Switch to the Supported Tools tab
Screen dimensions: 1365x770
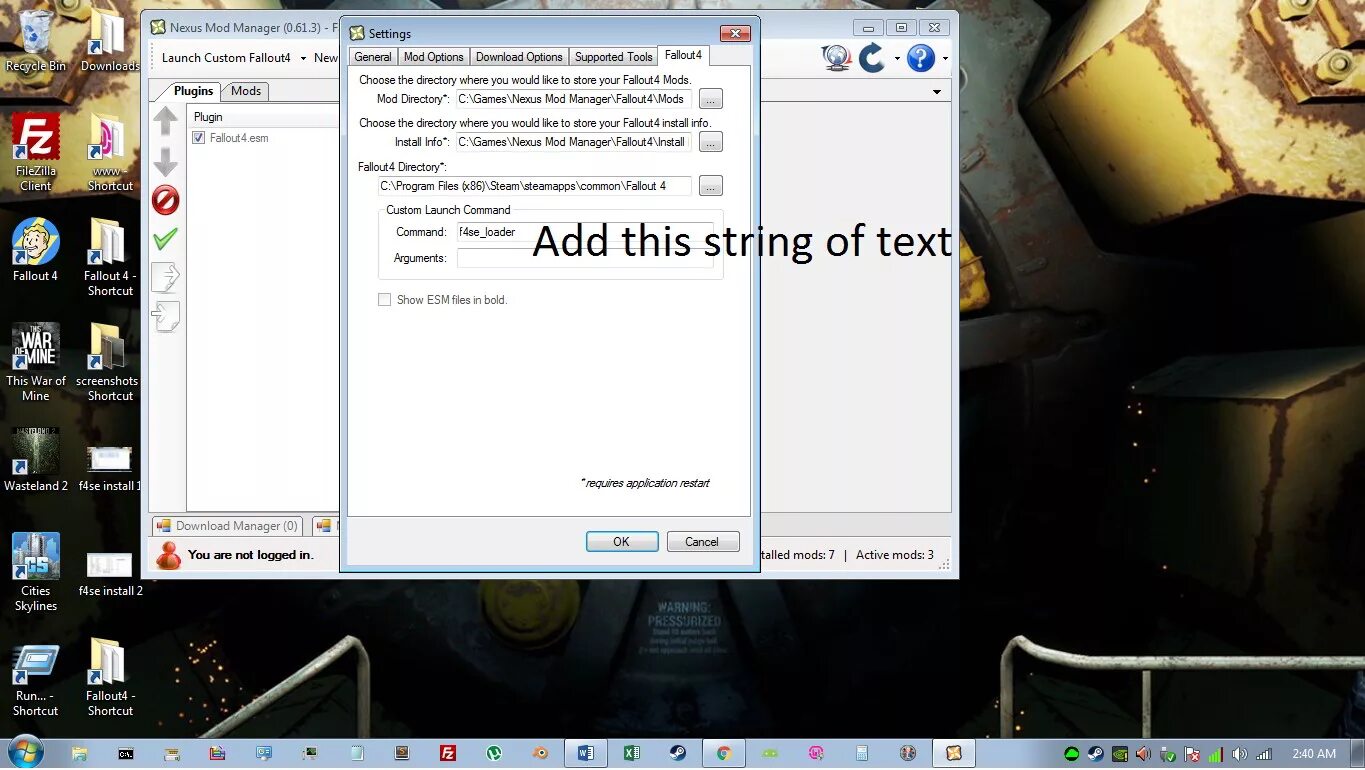click(x=613, y=57)
